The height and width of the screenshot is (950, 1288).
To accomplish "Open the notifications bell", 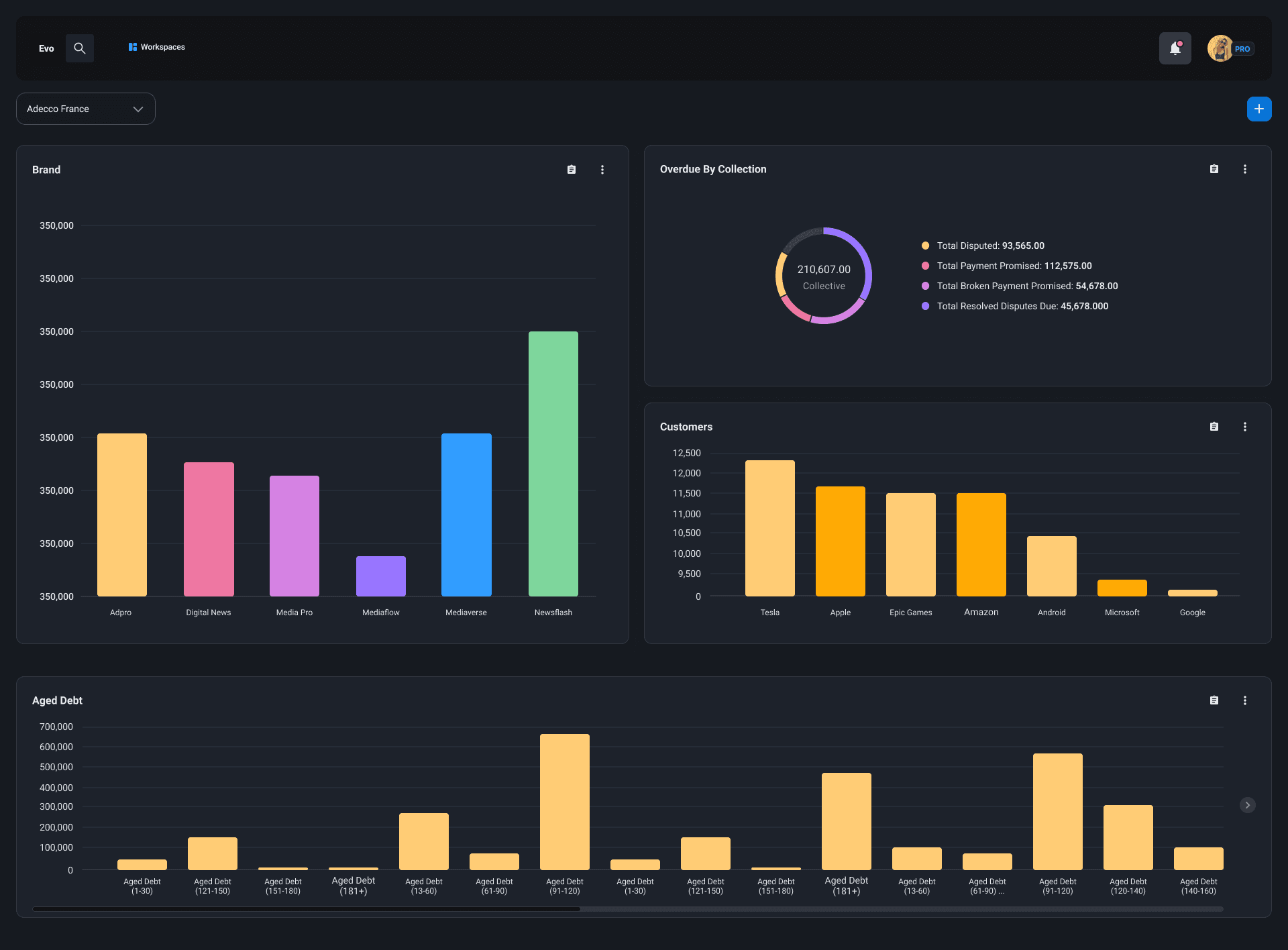I will tap(1175, 48).
